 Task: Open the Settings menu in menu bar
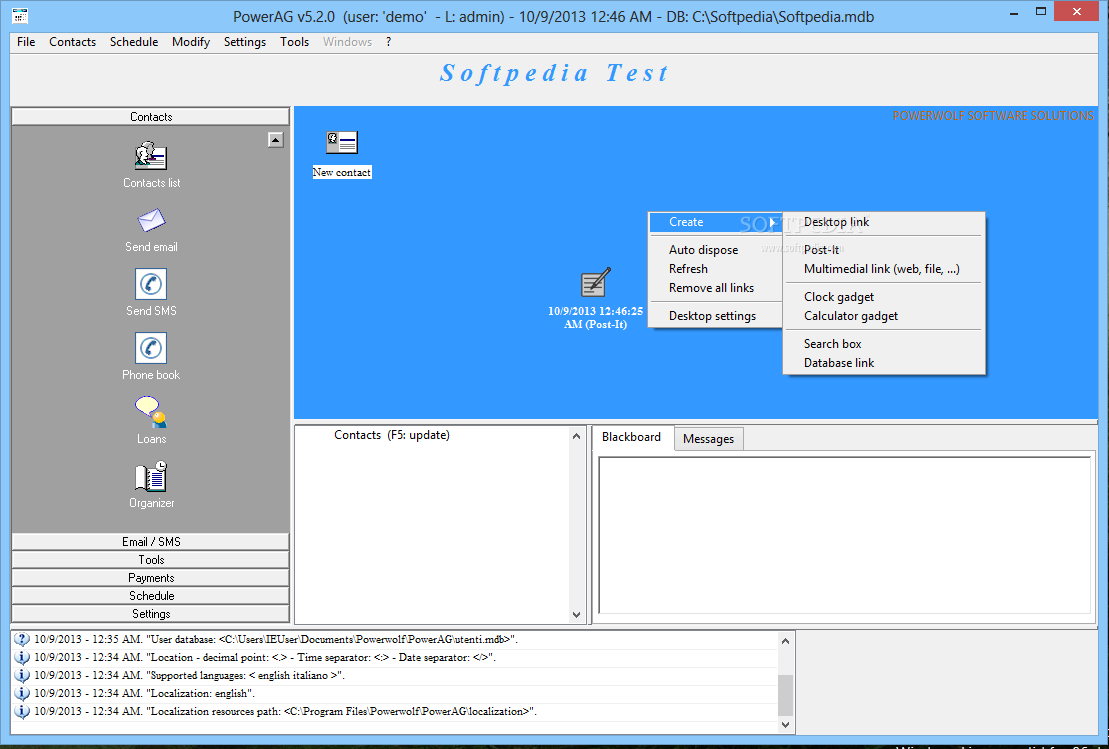245,42
